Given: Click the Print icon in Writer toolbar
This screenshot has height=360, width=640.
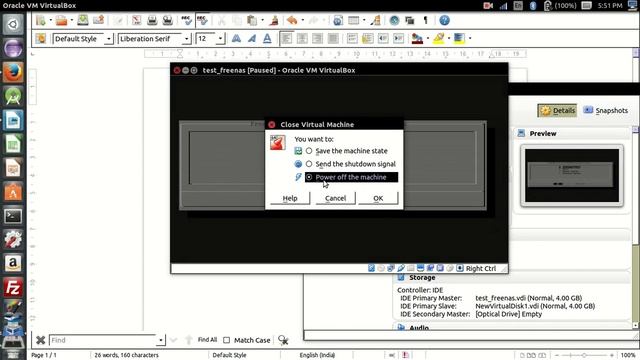Looking at the screenshot, I should (x=152, y=20).
